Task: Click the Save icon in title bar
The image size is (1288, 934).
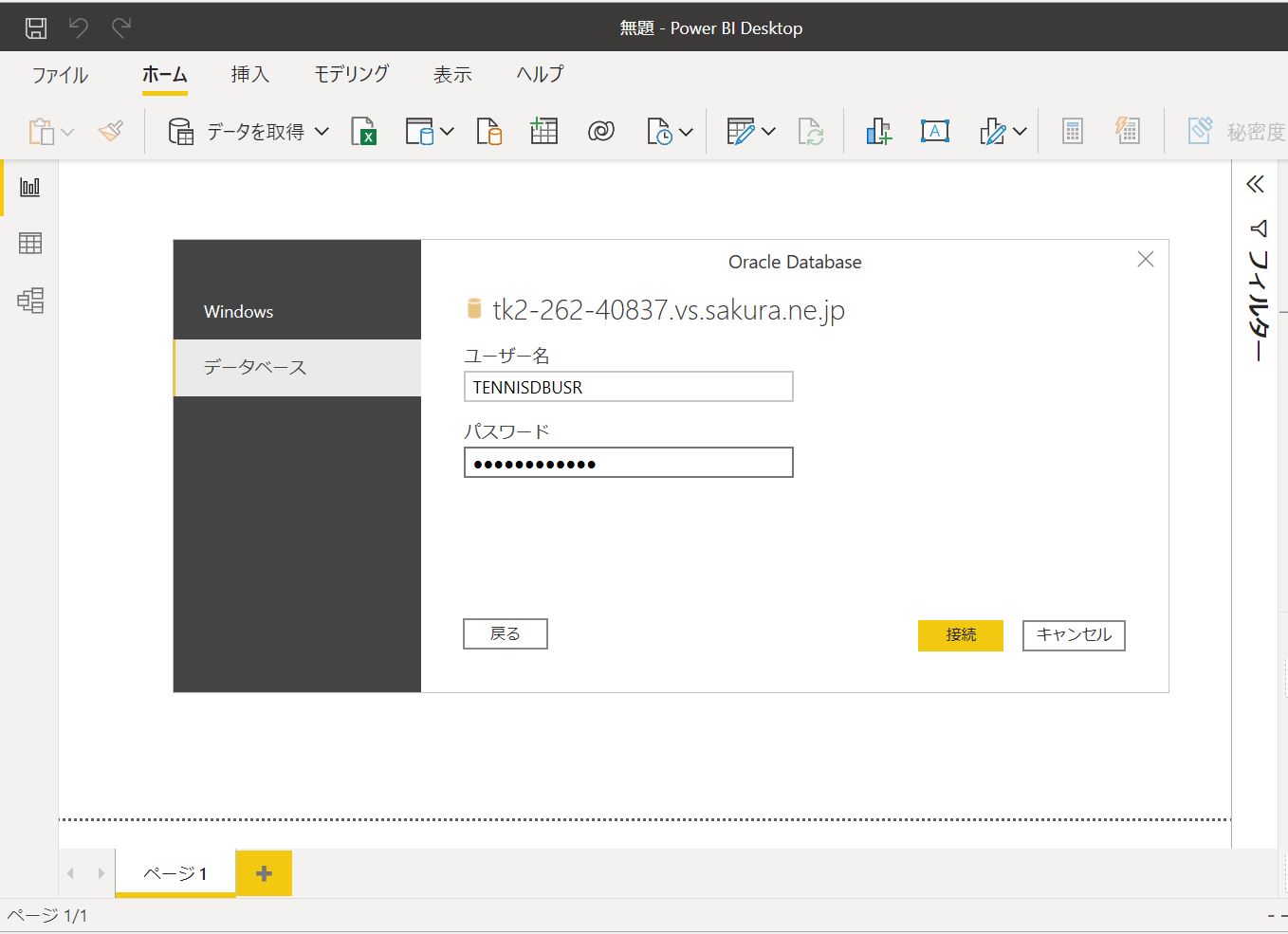Action: 35,27
